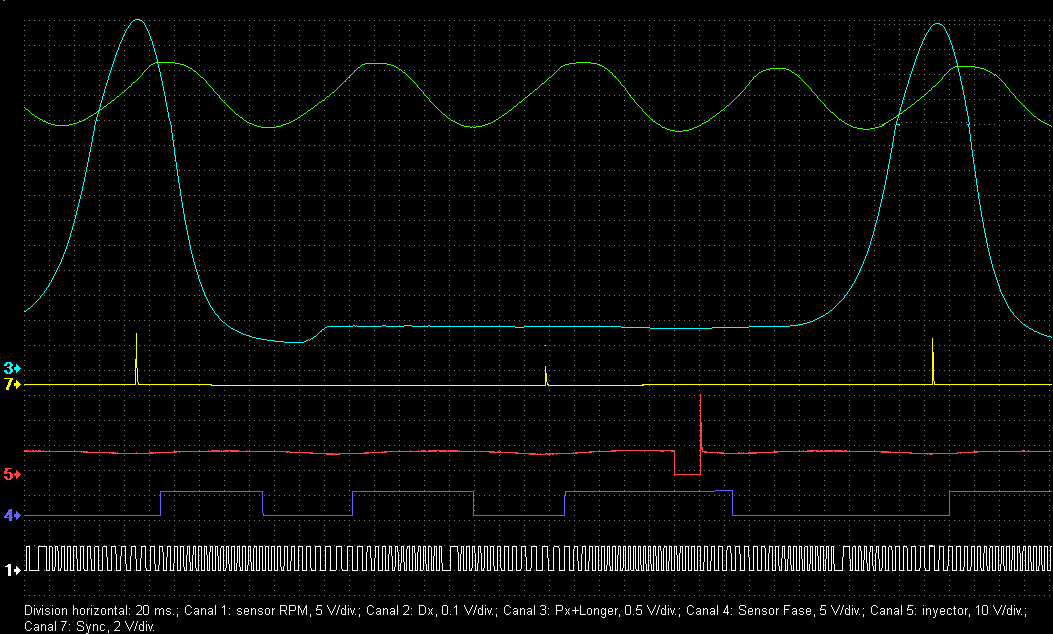Click the second cyan pressure peak on the right
Image resolution: width=1053 pixels, height=634 pixels.
click(936, 25)
